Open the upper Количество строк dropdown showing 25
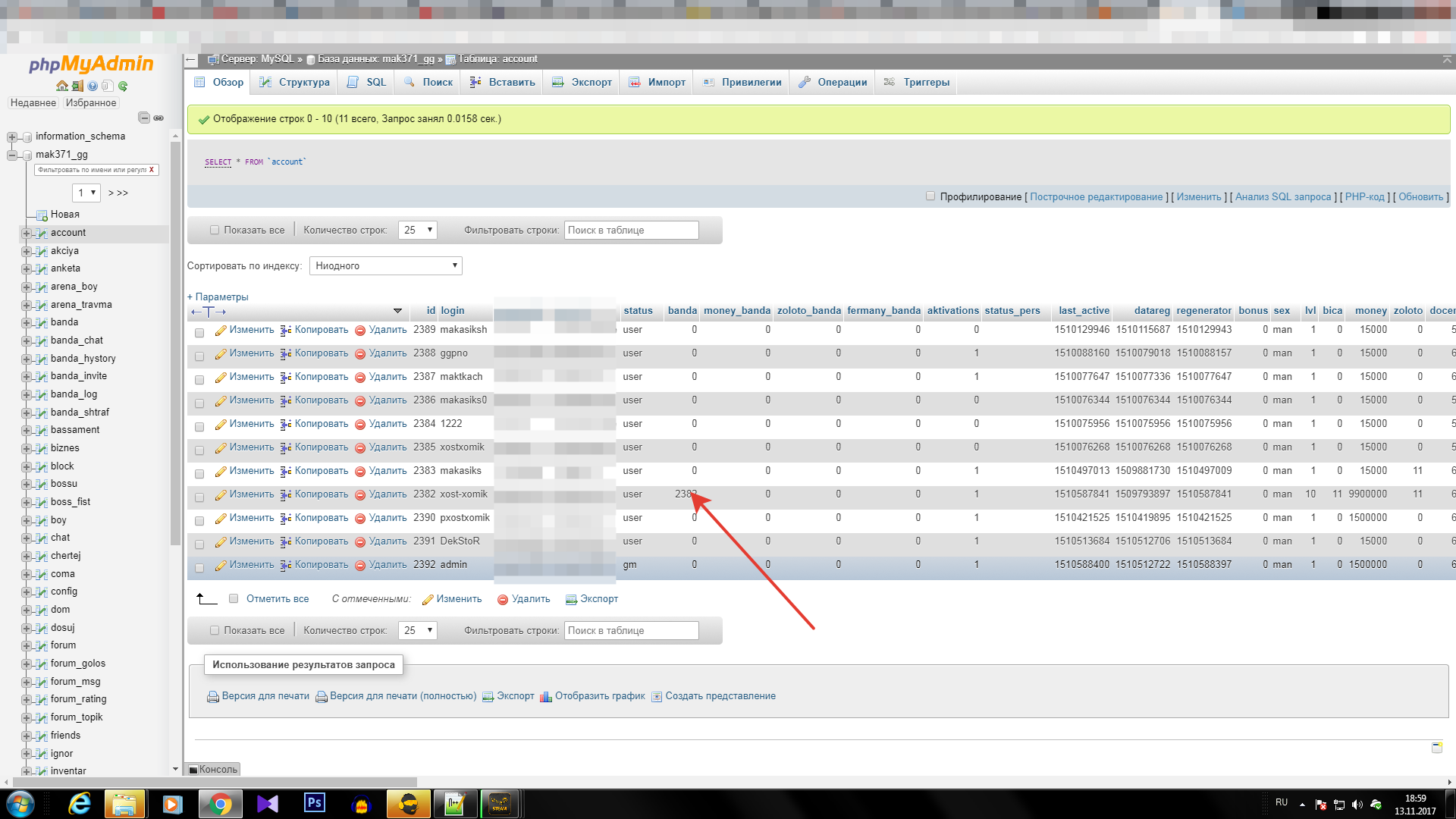This screenshot has width=1456, height=819. click(x=418, y=231)
